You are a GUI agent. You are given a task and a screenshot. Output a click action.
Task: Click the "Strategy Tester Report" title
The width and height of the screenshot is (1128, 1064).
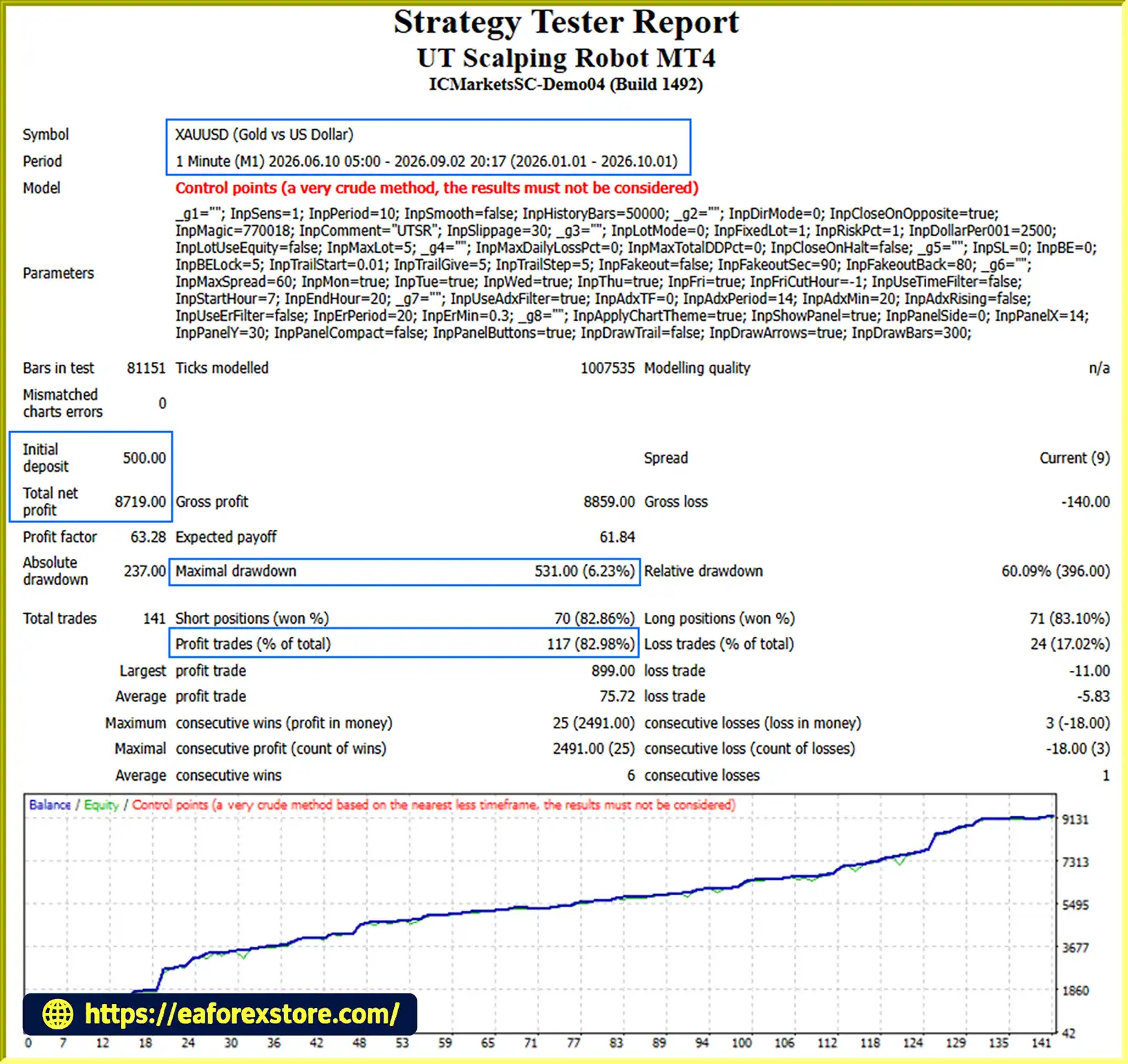click(566, 22)
